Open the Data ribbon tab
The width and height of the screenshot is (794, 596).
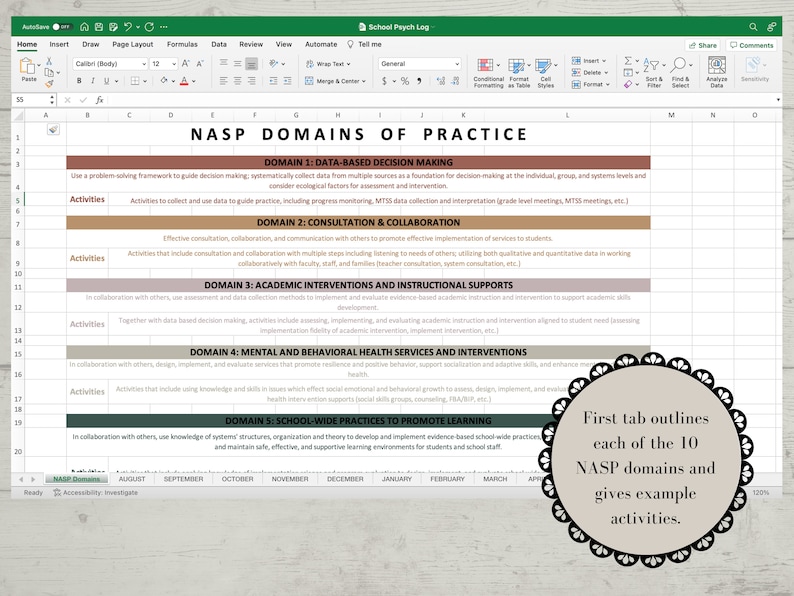(219, 45)
